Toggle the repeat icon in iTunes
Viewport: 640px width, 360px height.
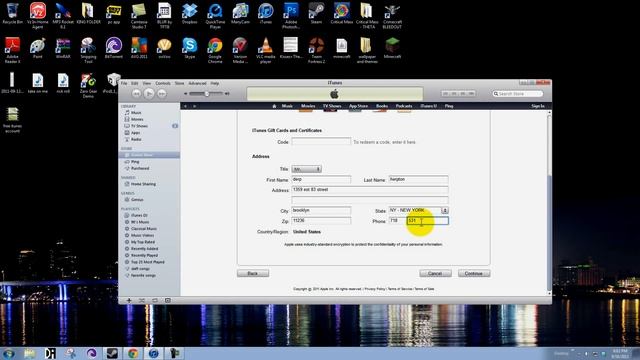coord(155,300)
